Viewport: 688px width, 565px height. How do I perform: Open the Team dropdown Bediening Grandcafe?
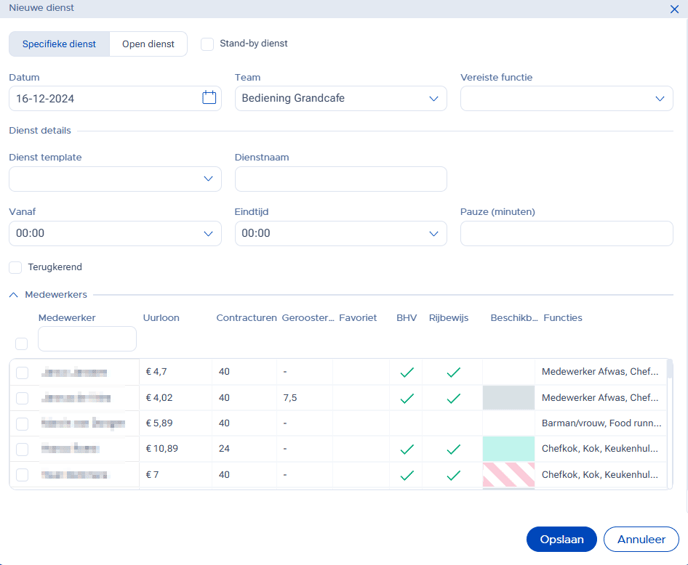340,99
